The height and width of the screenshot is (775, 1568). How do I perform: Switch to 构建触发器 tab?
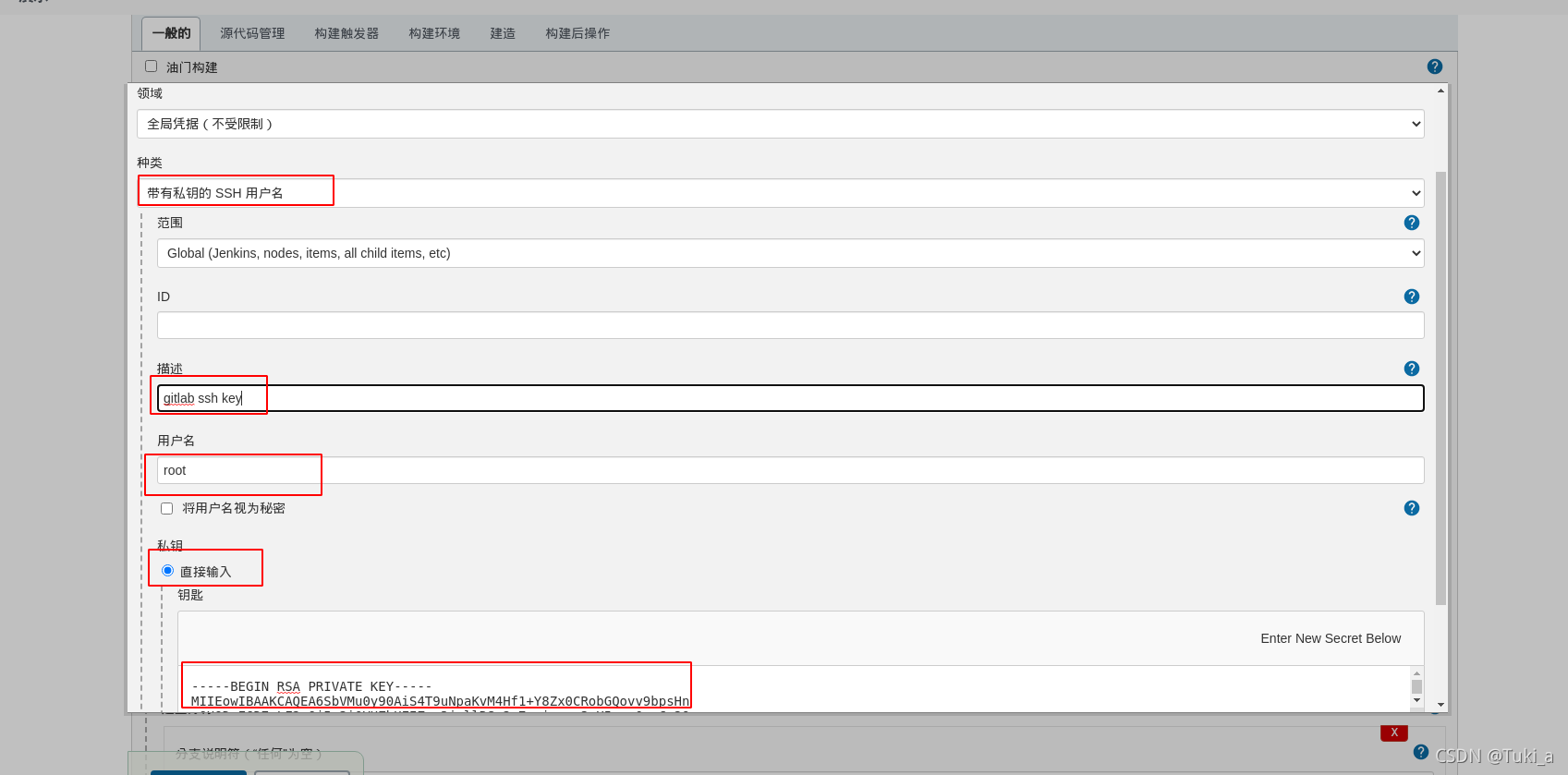[346, 33]
